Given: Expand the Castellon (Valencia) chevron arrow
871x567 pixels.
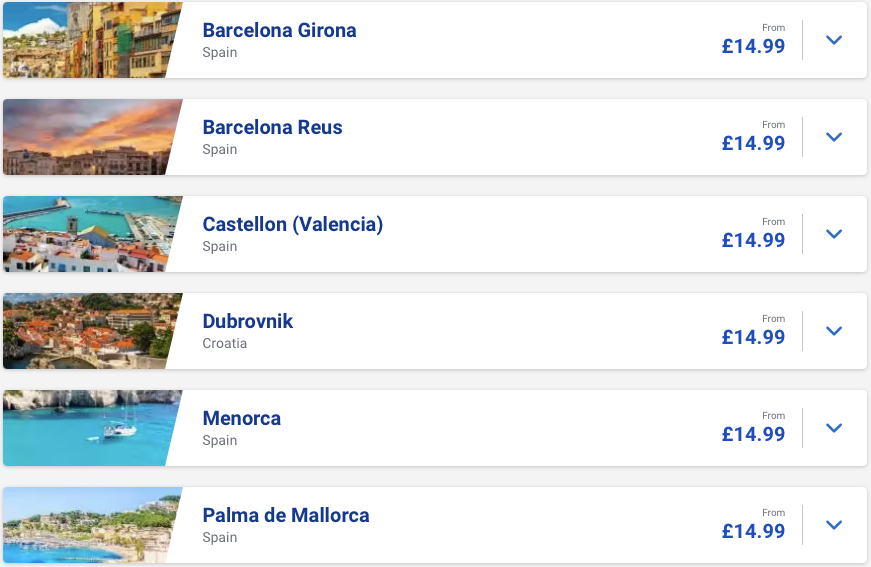Looking at the screenshot, I should (834, 234).
